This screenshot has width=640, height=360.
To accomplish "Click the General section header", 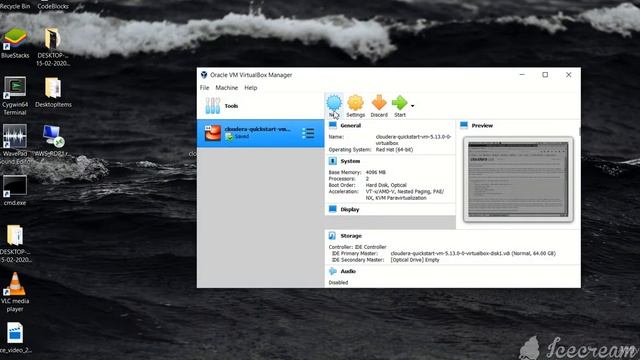I will tap(351, 125).
